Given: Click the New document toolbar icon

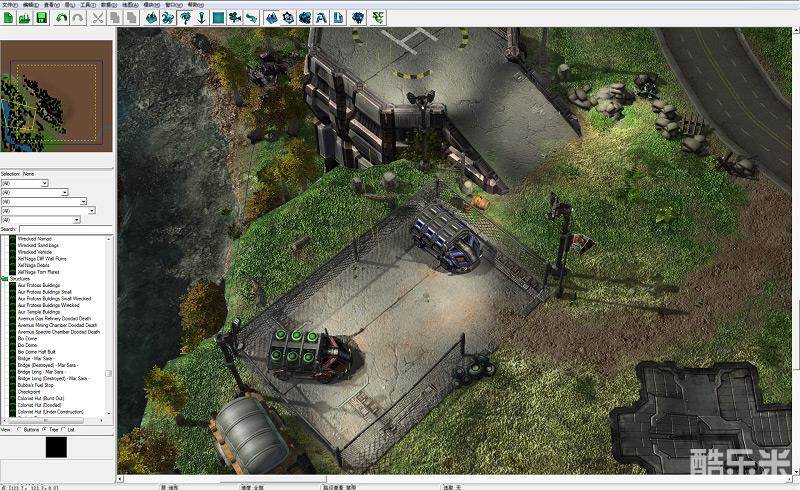Looking at the screenshot, I should click(8, 18).
